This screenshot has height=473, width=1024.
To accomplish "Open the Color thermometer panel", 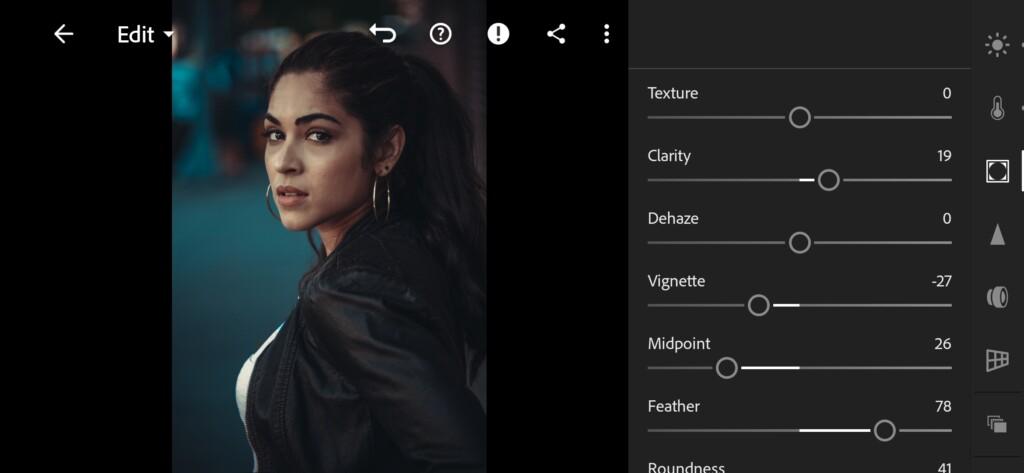I will (997, 108).
